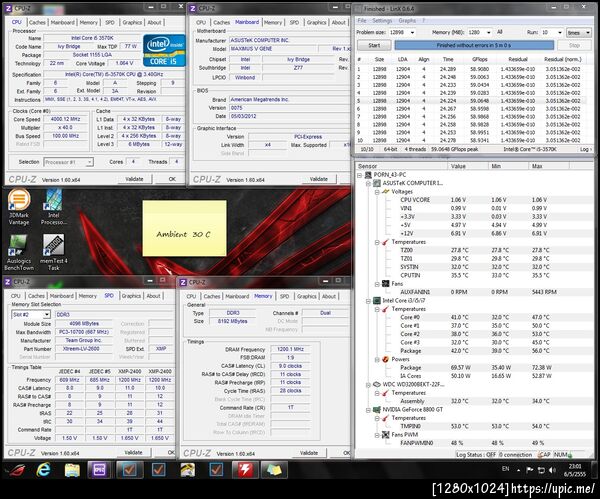Open the File menu in LinX
This screenshot has height=499, width=600.
point(362,21)
